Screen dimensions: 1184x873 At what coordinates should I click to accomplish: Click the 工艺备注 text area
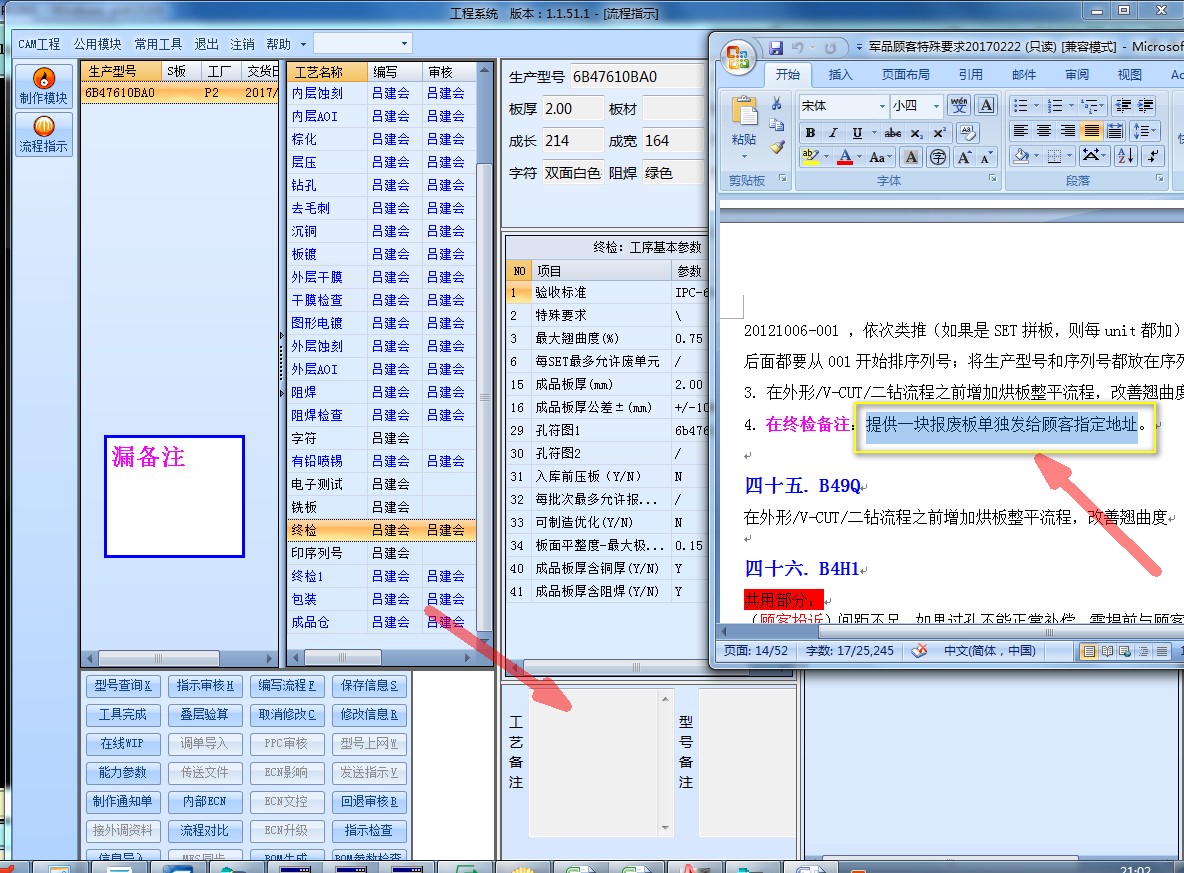click(595, 762)
